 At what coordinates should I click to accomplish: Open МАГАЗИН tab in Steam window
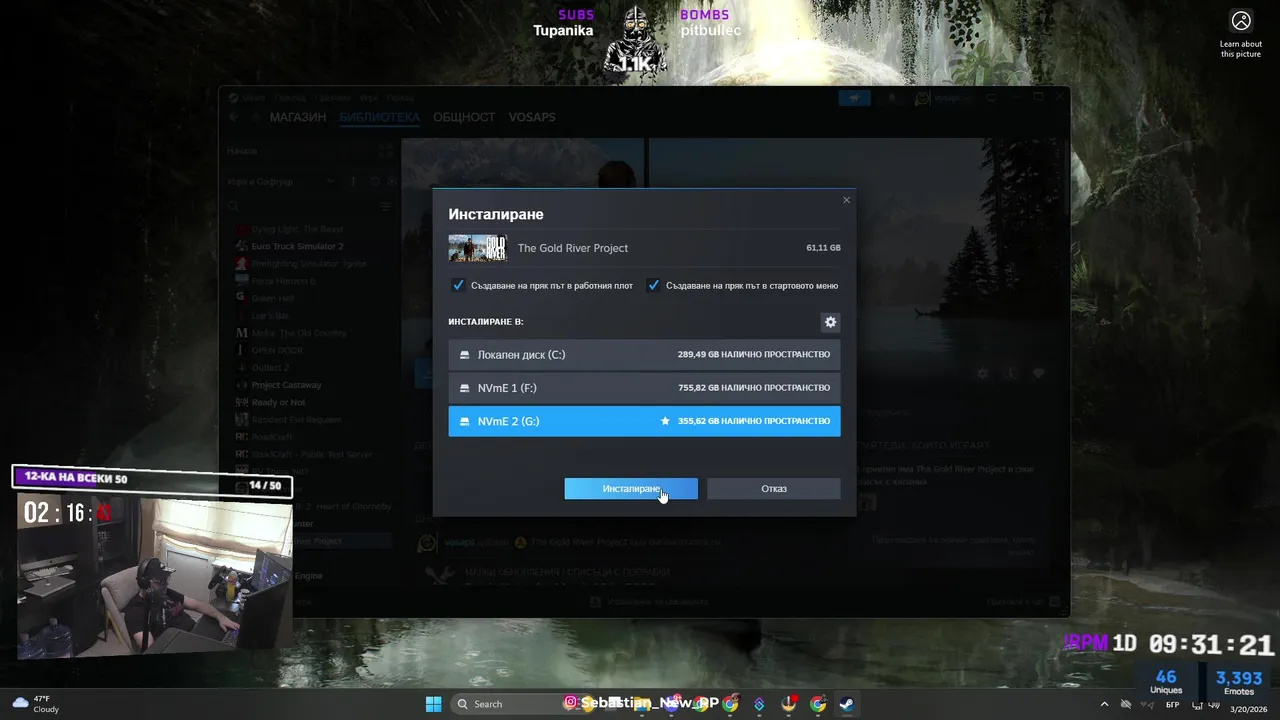(298, 117)
